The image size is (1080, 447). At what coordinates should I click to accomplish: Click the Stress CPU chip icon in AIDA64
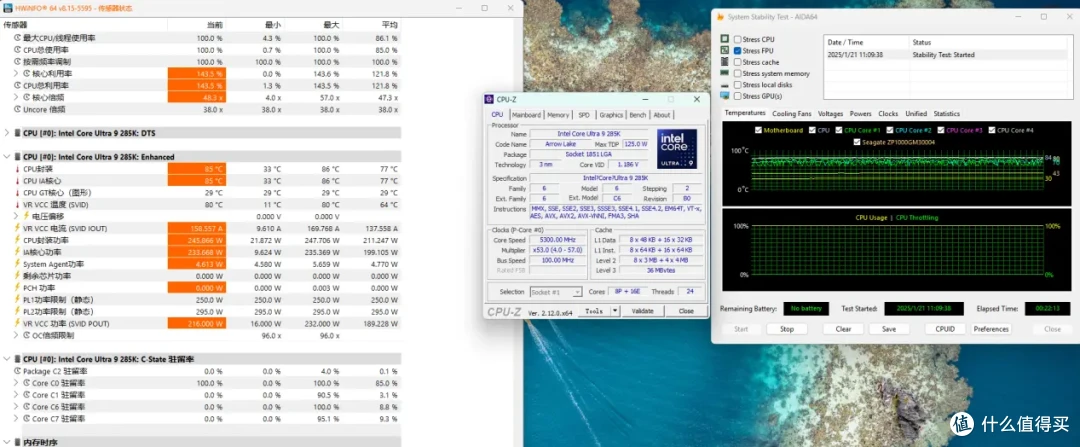pos(725,39)
